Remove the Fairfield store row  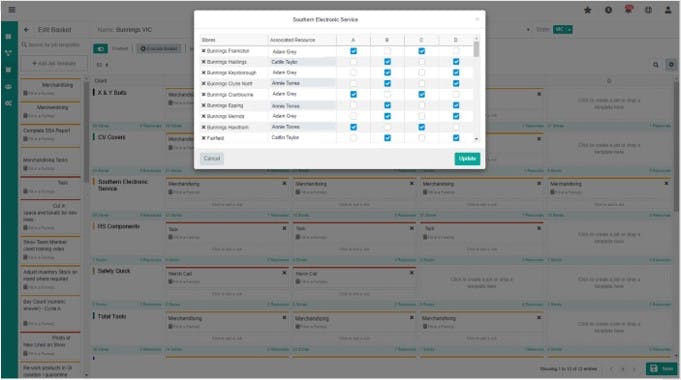(x=203, y=138)
